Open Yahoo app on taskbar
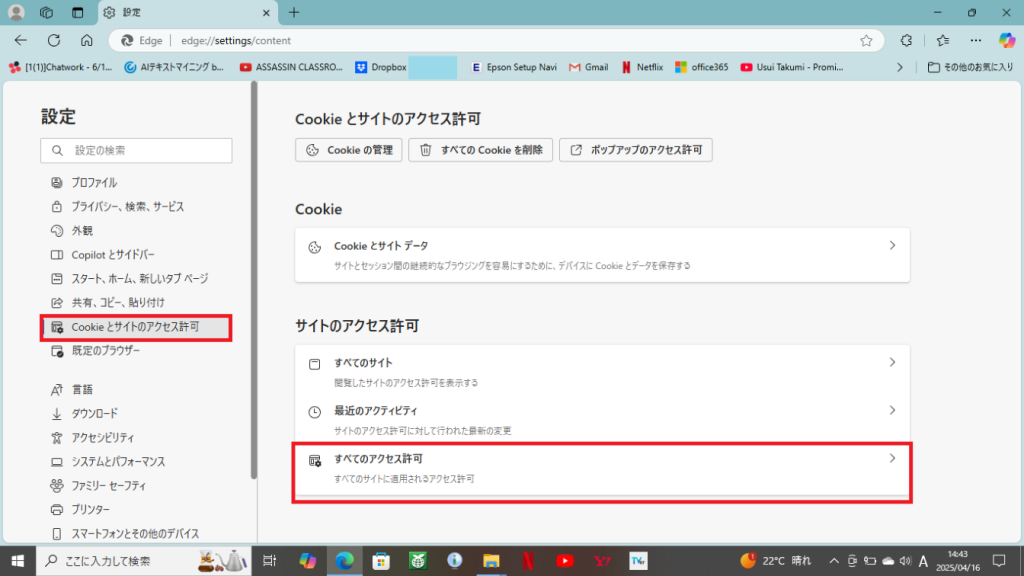Image resolution: width=1024 pixels, height=576 pixels. coord(602,561)
